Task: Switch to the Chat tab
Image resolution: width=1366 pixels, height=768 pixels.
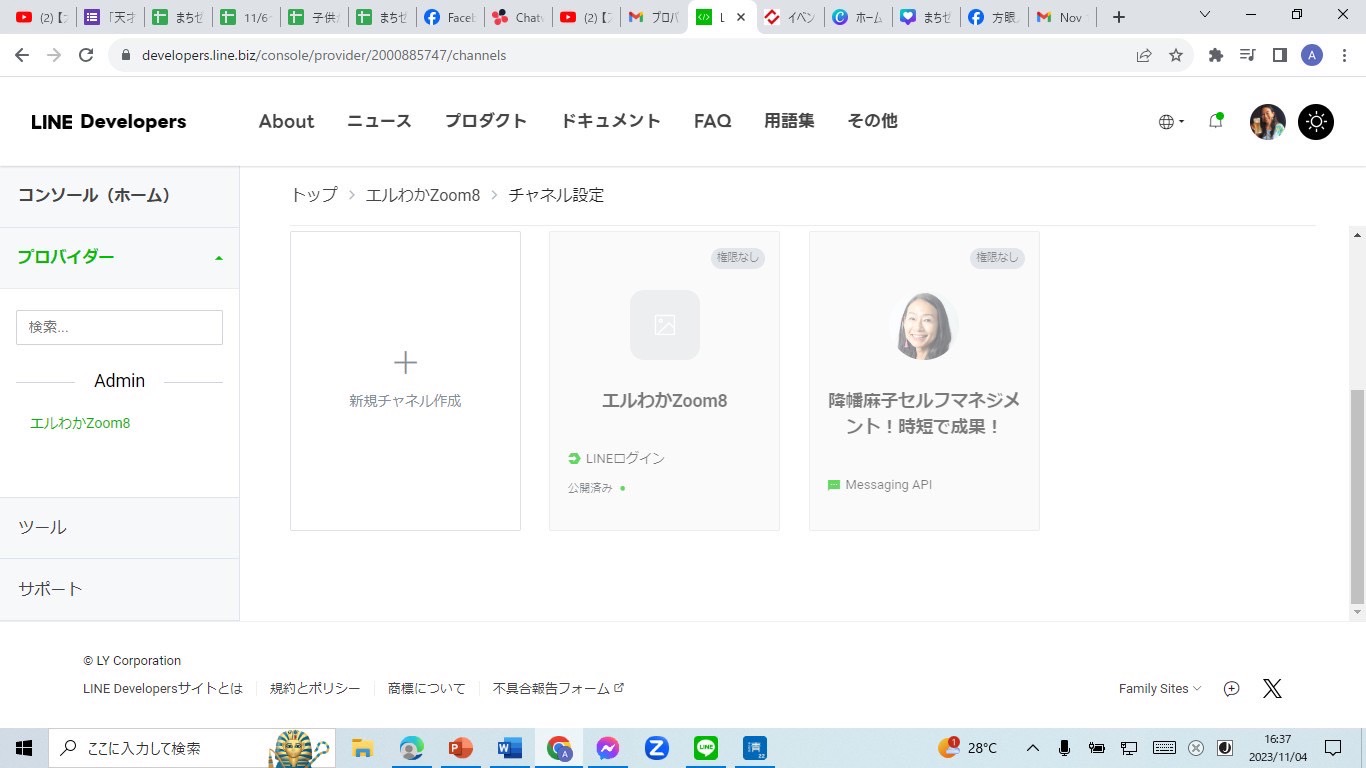Action: (x=517, y=17)
